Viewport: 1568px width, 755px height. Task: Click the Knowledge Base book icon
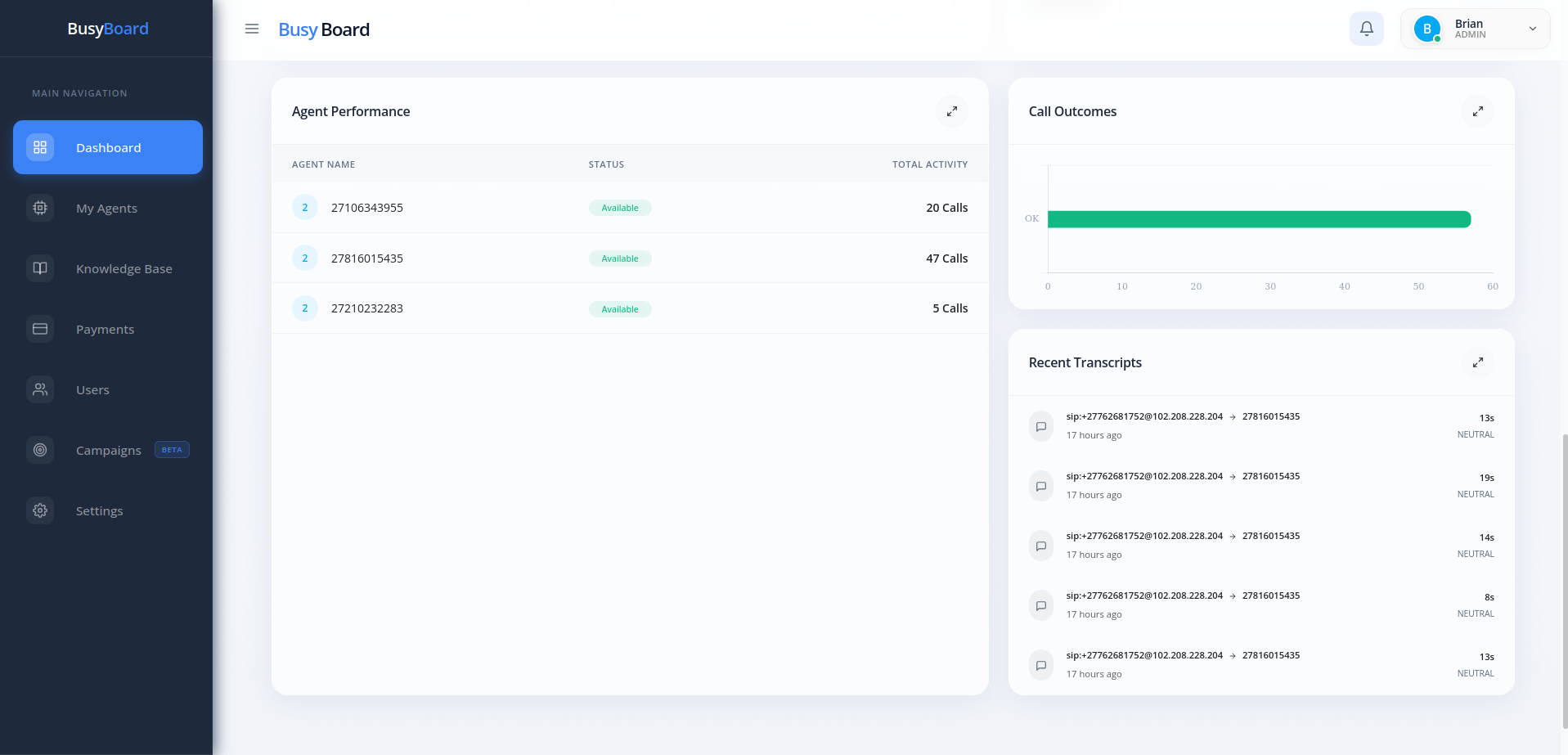[x=40, y=268]
